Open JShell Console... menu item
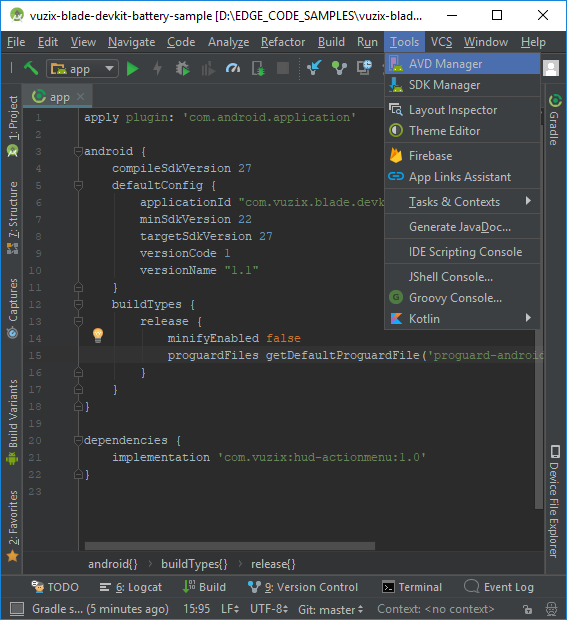This screenshot has width=568, height=621. pyautogui.click(x=462, y=277)
